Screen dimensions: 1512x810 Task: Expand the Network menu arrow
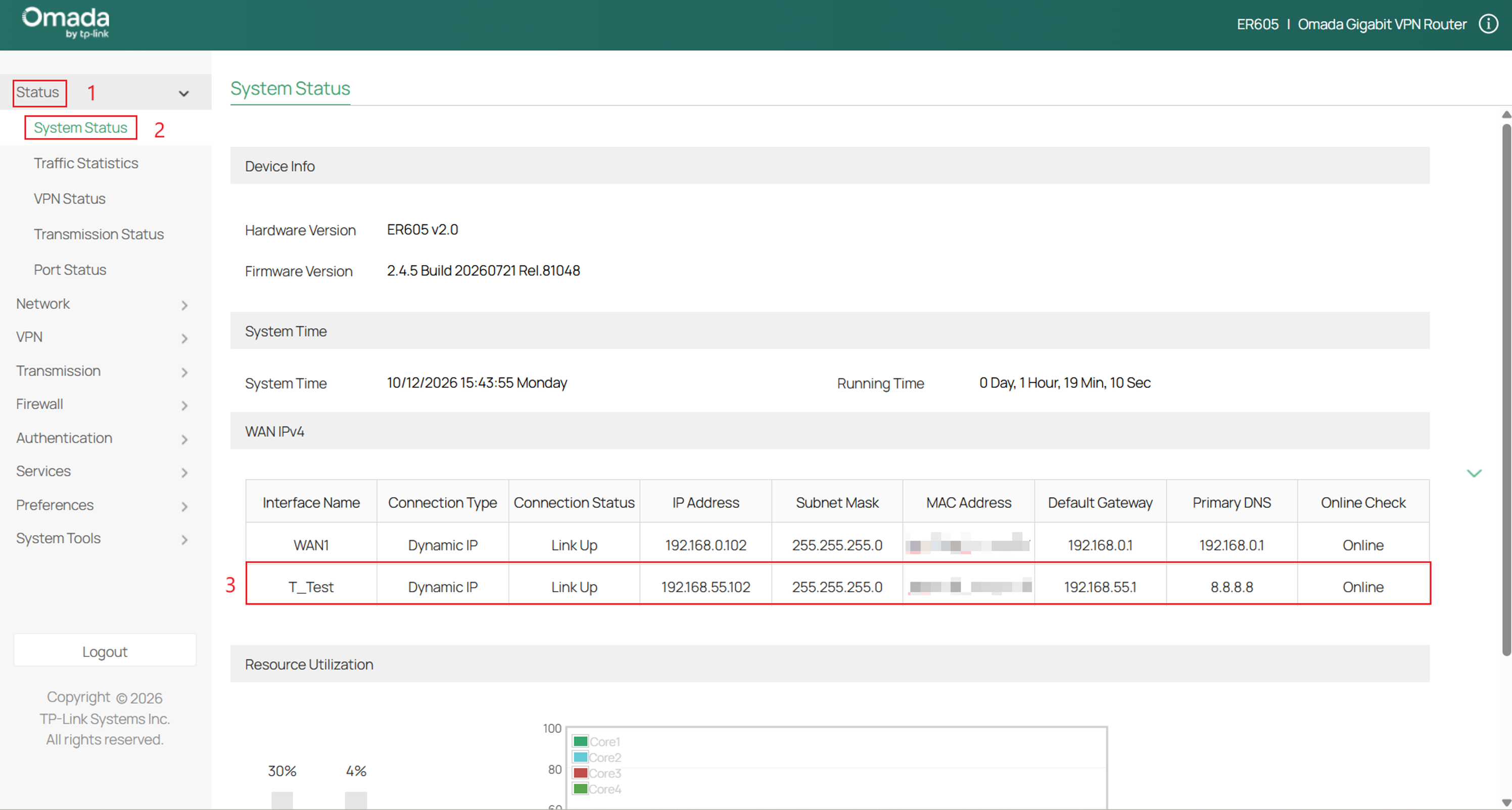pos(184,305)
